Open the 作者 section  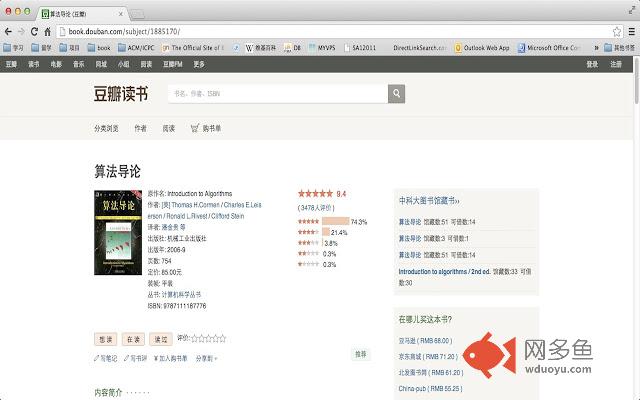140,129
